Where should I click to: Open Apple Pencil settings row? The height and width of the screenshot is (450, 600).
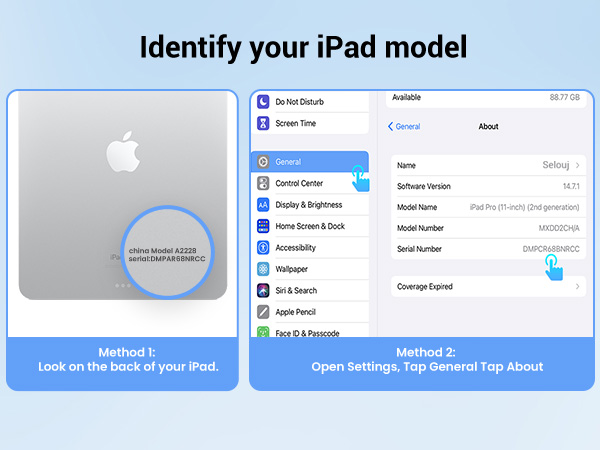tap(310, 312)
